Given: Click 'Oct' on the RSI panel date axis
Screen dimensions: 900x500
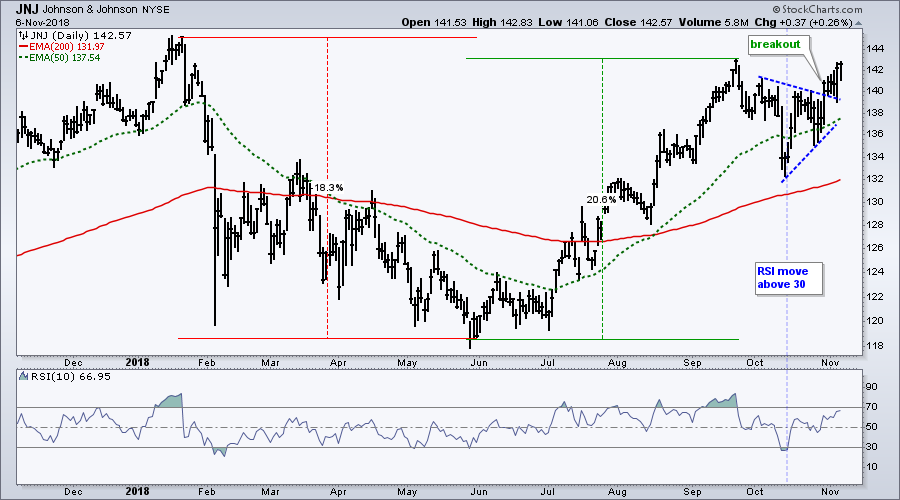Looking at the screenshot, I should click(755, 492).
